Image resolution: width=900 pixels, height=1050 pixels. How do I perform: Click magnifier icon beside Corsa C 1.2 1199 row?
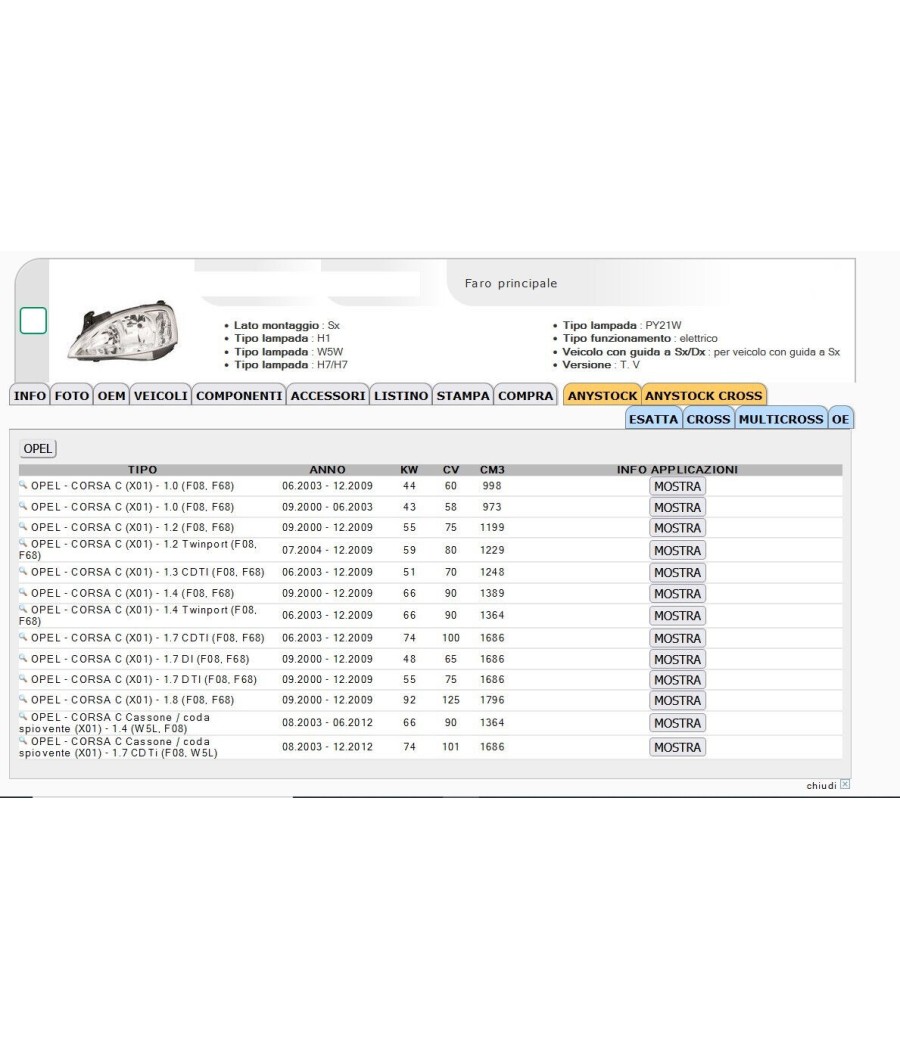[23, 526]
